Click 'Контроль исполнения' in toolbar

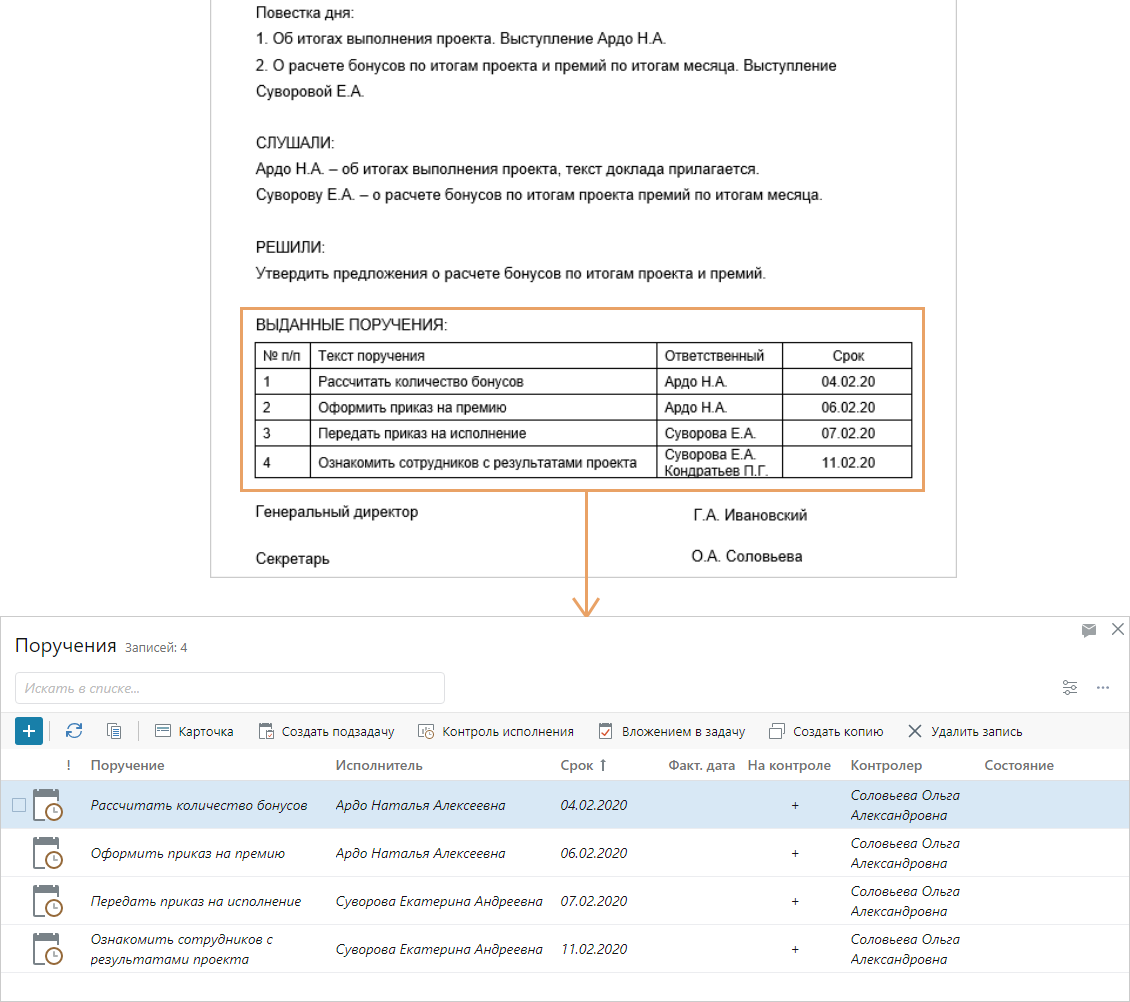496,731
